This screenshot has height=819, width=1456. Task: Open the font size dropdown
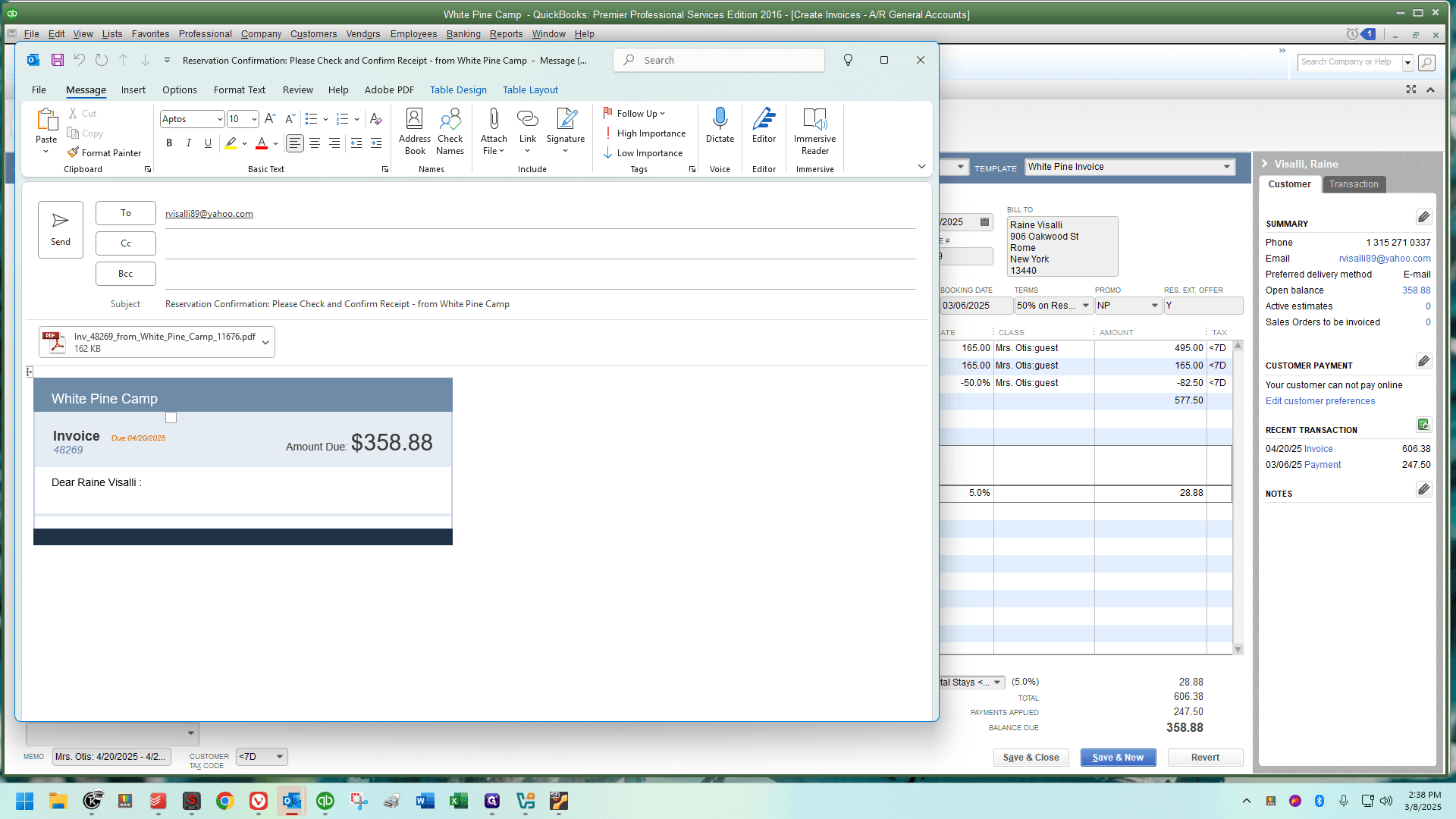254,119
